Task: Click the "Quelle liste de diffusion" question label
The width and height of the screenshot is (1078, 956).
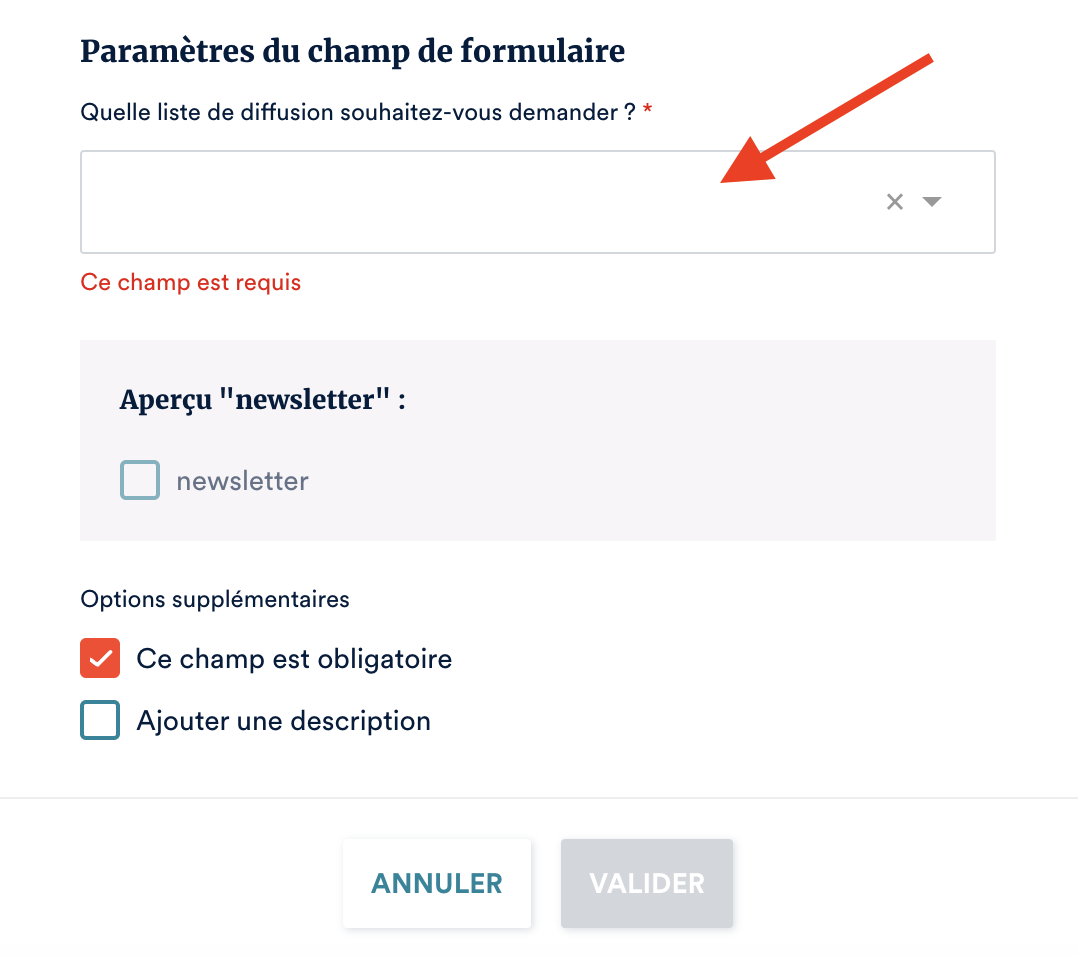Action: (358, 112)
